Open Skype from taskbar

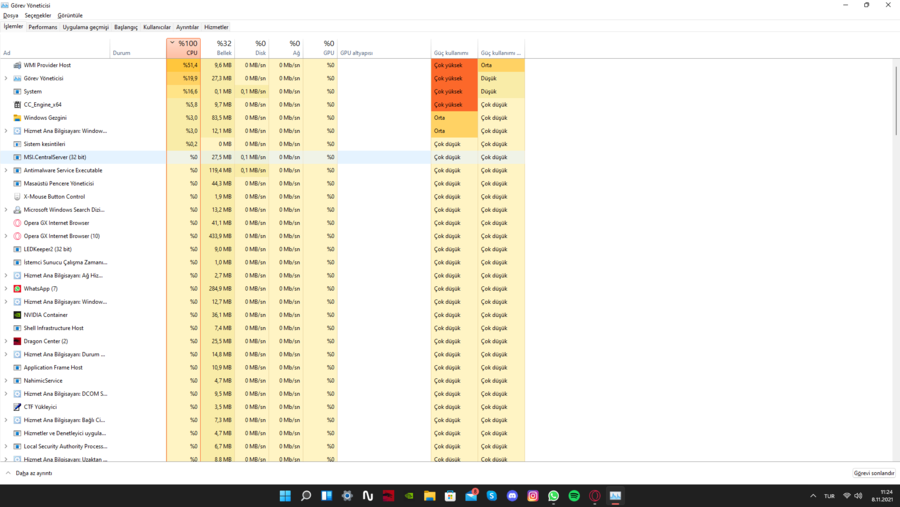point(492,496)
